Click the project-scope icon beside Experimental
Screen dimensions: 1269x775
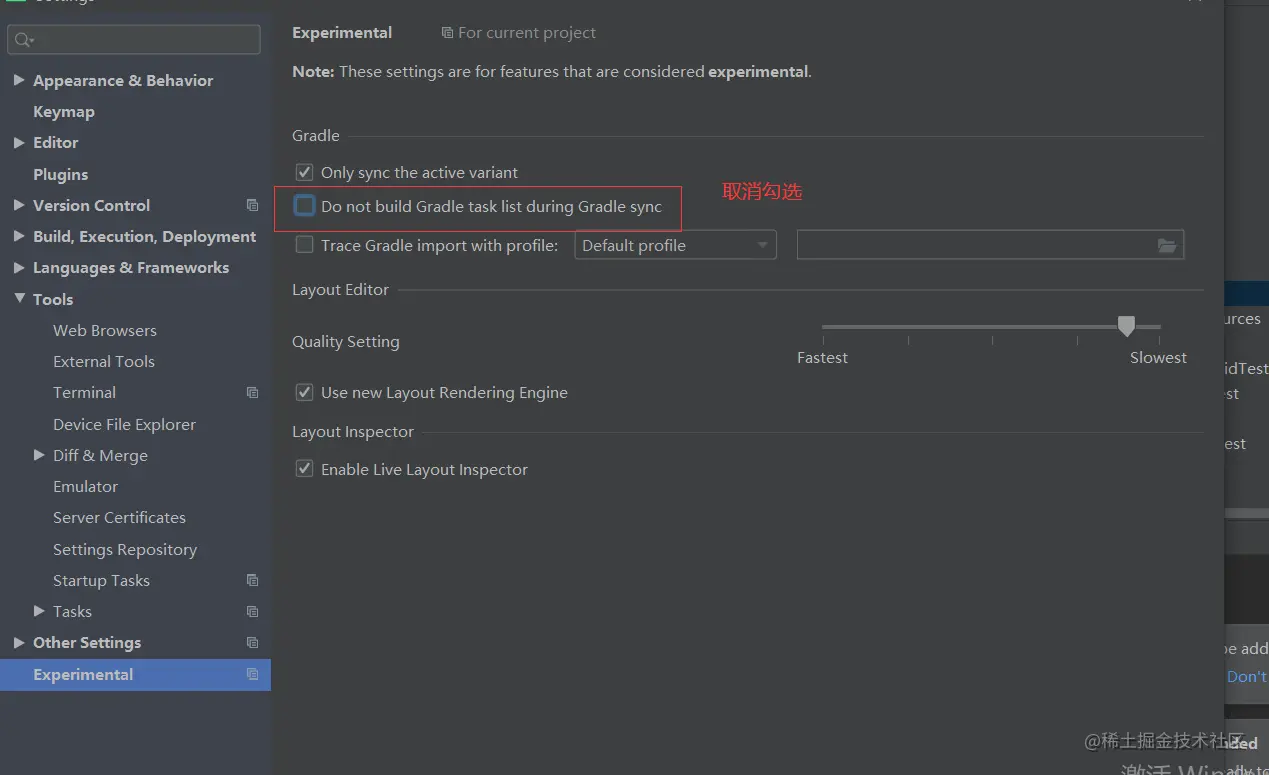[252, 674]
